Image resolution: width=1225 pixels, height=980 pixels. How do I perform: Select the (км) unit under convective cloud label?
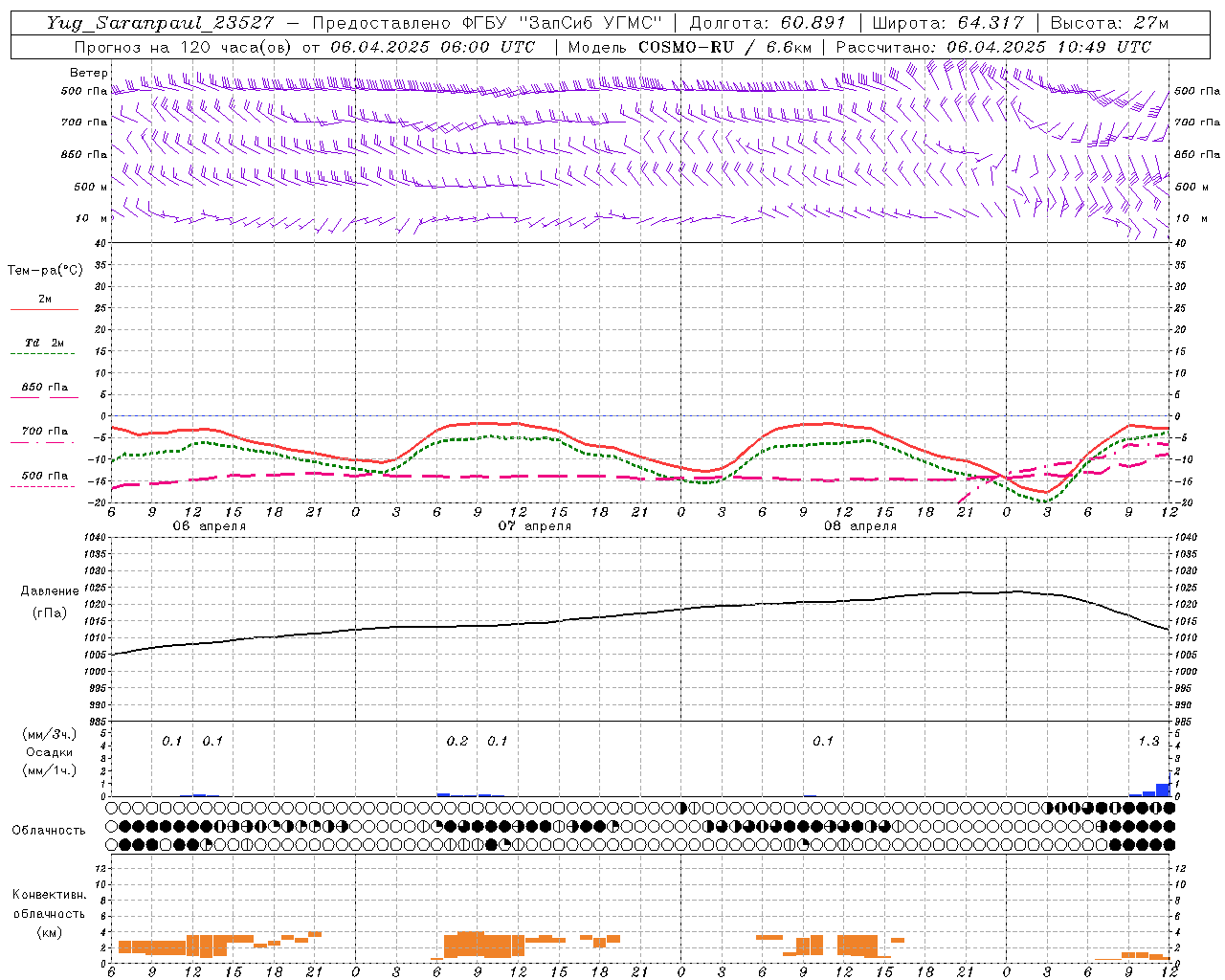point(49,932)
